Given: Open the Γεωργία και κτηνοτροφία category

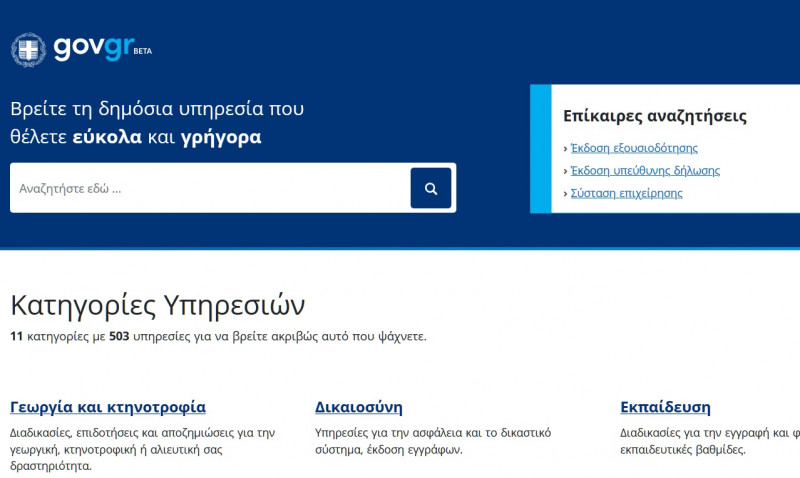Looking at the screenshot, I should coord(108,407).
